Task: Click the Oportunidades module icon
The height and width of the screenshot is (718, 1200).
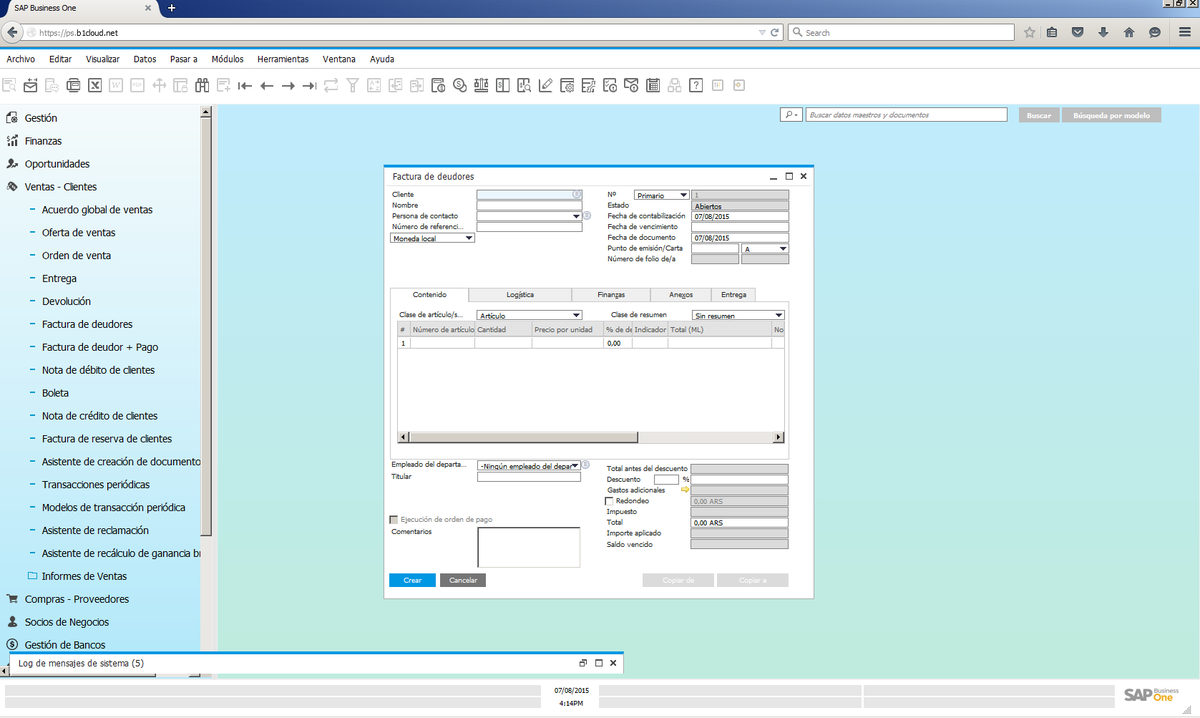Action: point(13,164)
